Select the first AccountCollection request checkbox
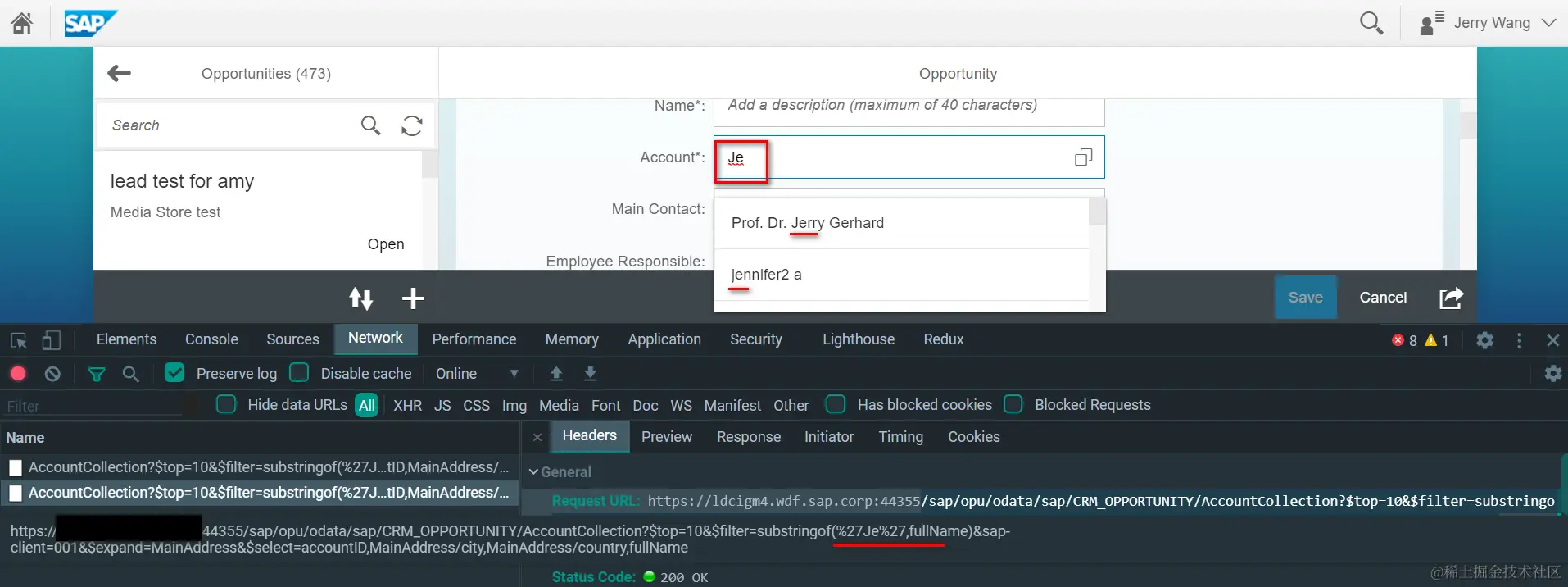The width and height of the screenshot is (1568, 587). (x=16, y=468)
